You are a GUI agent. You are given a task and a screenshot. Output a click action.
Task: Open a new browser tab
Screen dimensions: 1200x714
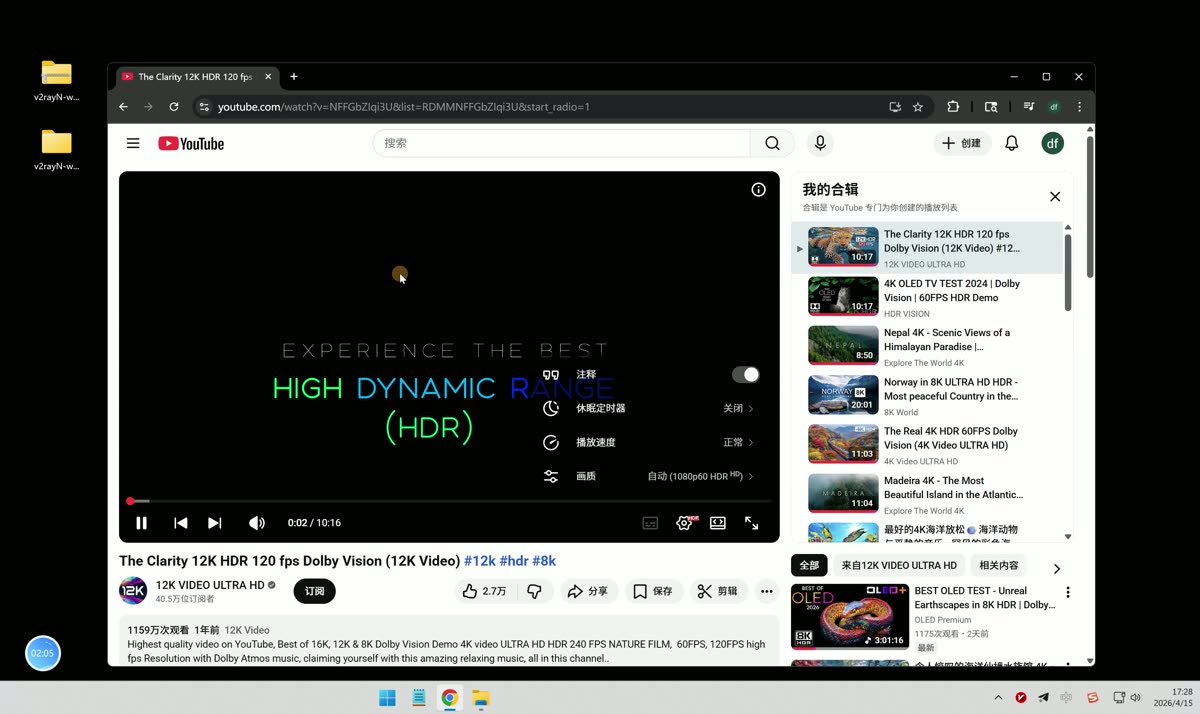click(x=294, y=77)
